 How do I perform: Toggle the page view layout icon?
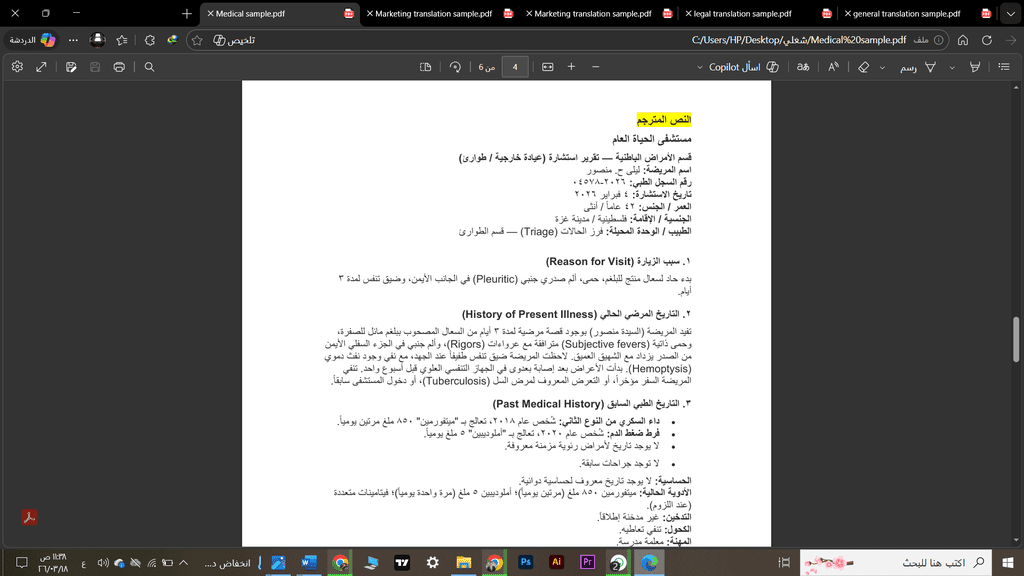pos(425,67)
